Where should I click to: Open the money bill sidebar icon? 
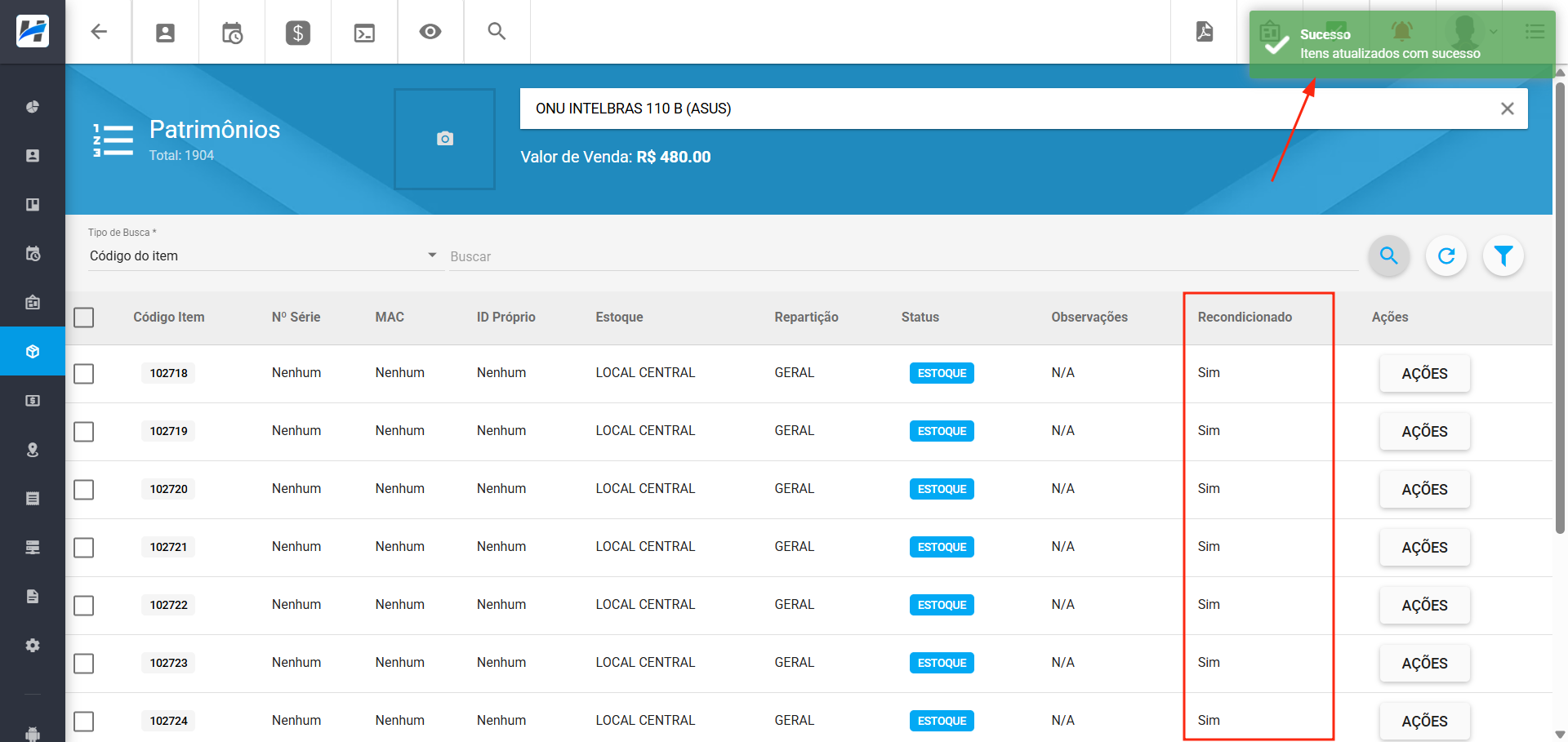coord(33,401)
